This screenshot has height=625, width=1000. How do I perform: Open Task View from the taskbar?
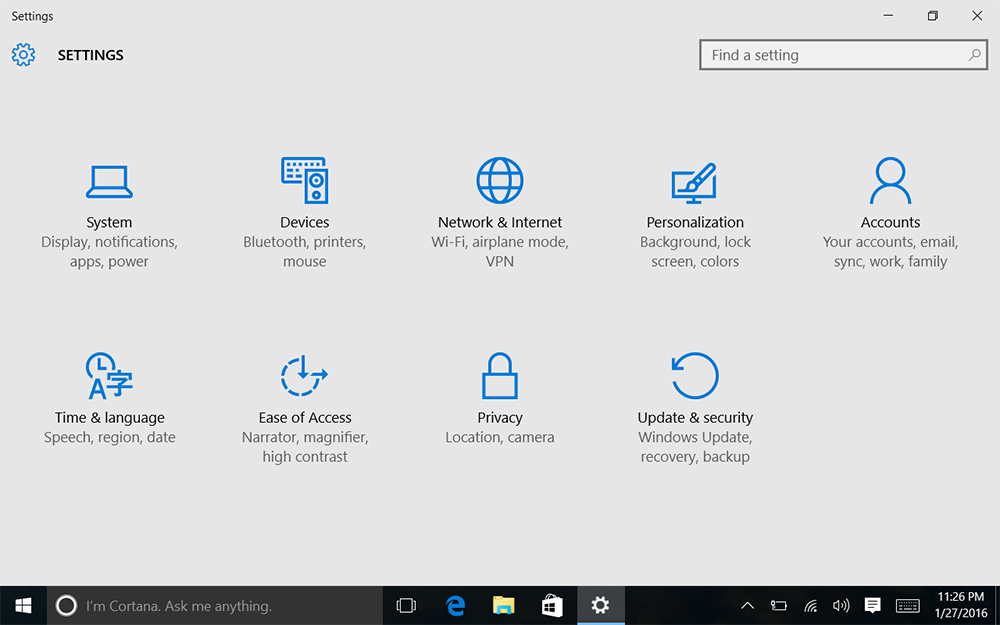point(406,605)
